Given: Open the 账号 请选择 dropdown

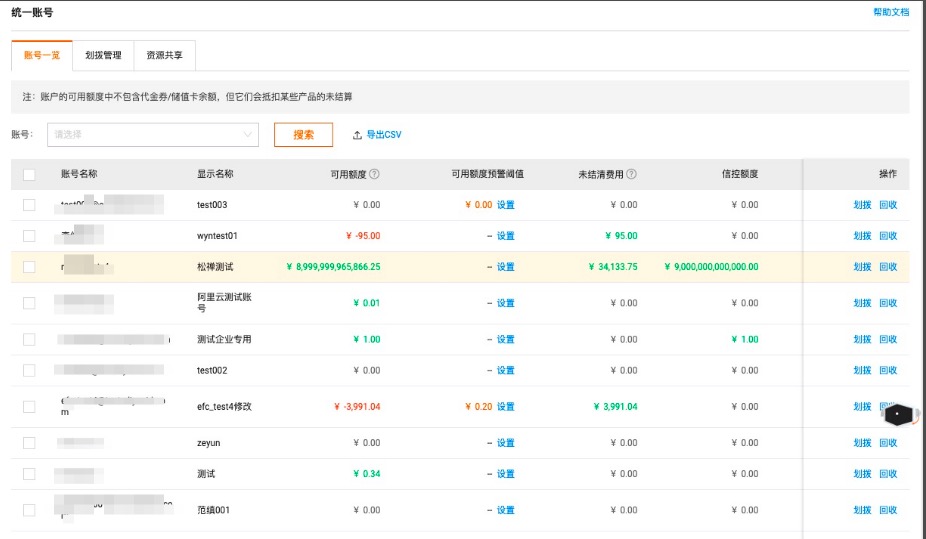Looking at the screenshot, I should click(153, 135).
